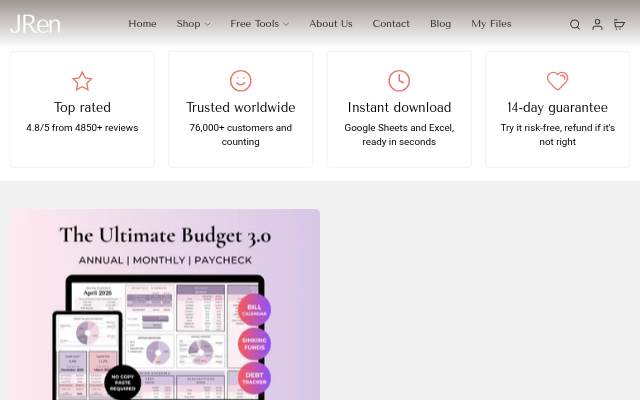
Task: Click the Sinking Funds badge on product image
Action: tap(254, 344)
